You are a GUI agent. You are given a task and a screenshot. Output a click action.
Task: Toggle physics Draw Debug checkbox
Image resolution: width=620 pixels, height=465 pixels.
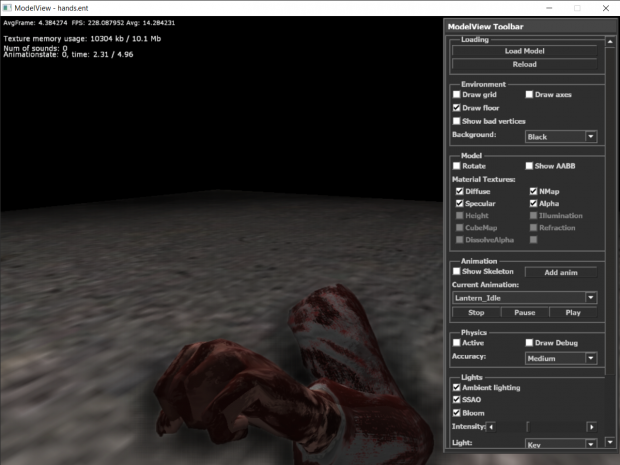529,343
